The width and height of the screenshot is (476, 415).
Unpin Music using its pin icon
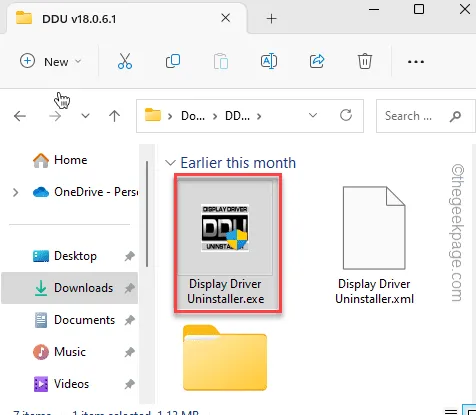[129, 352]
